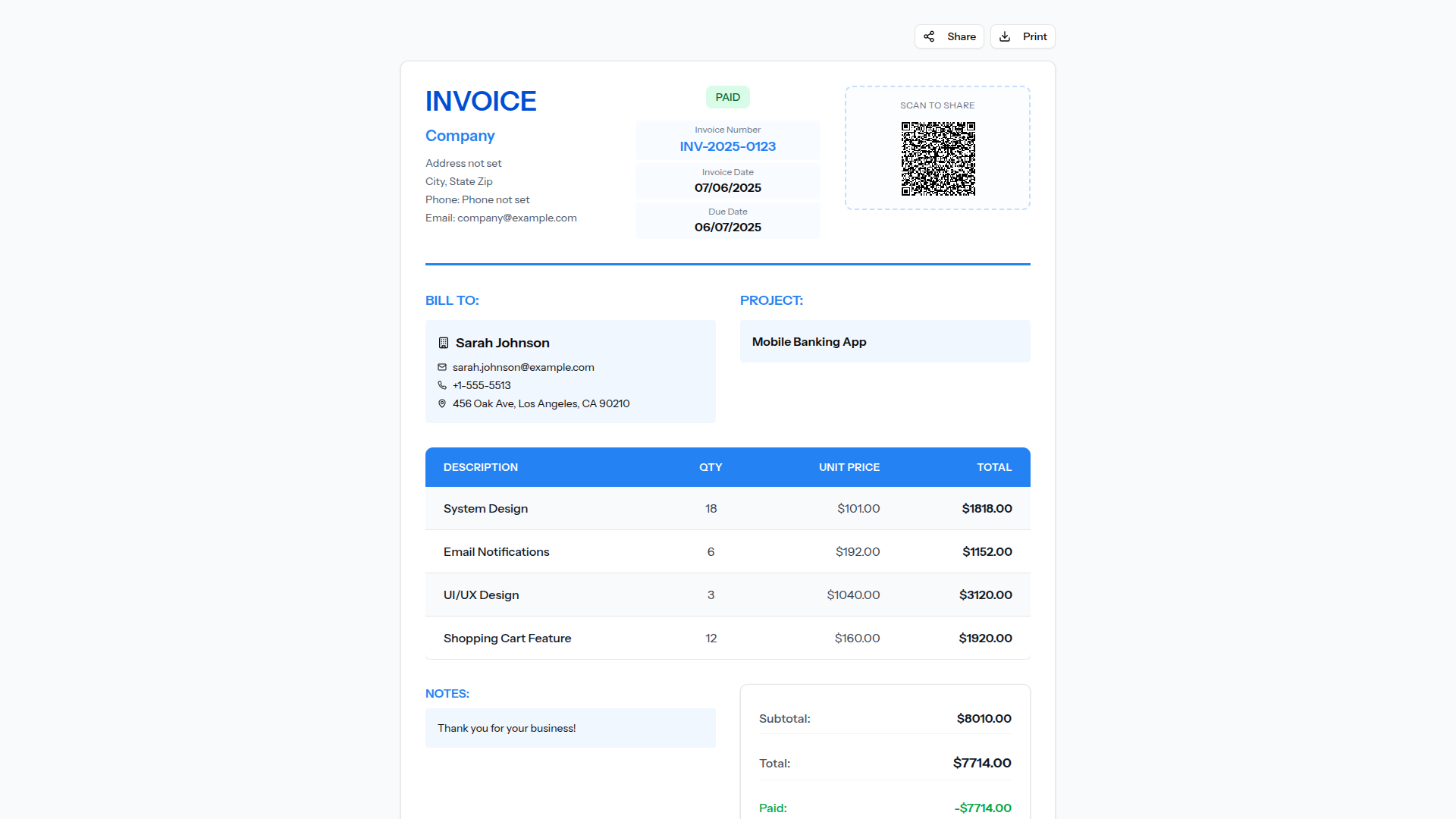The image size is (1456, 819).
Task: Select the UI/UX Design line item
Action: (727, 595)
